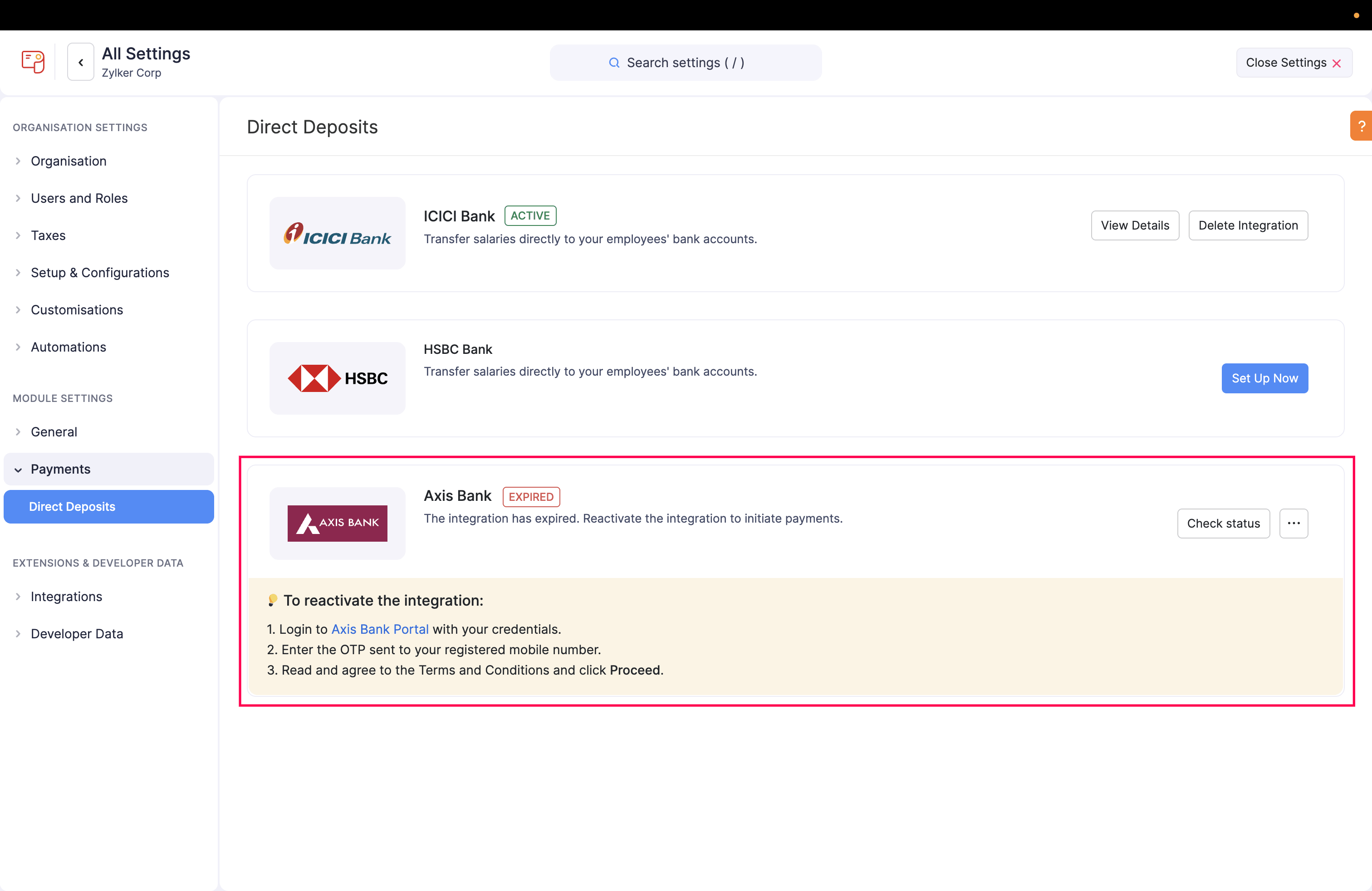Expand the Integrations chevron
1372x891 pixels.
(x=18, y=597)
